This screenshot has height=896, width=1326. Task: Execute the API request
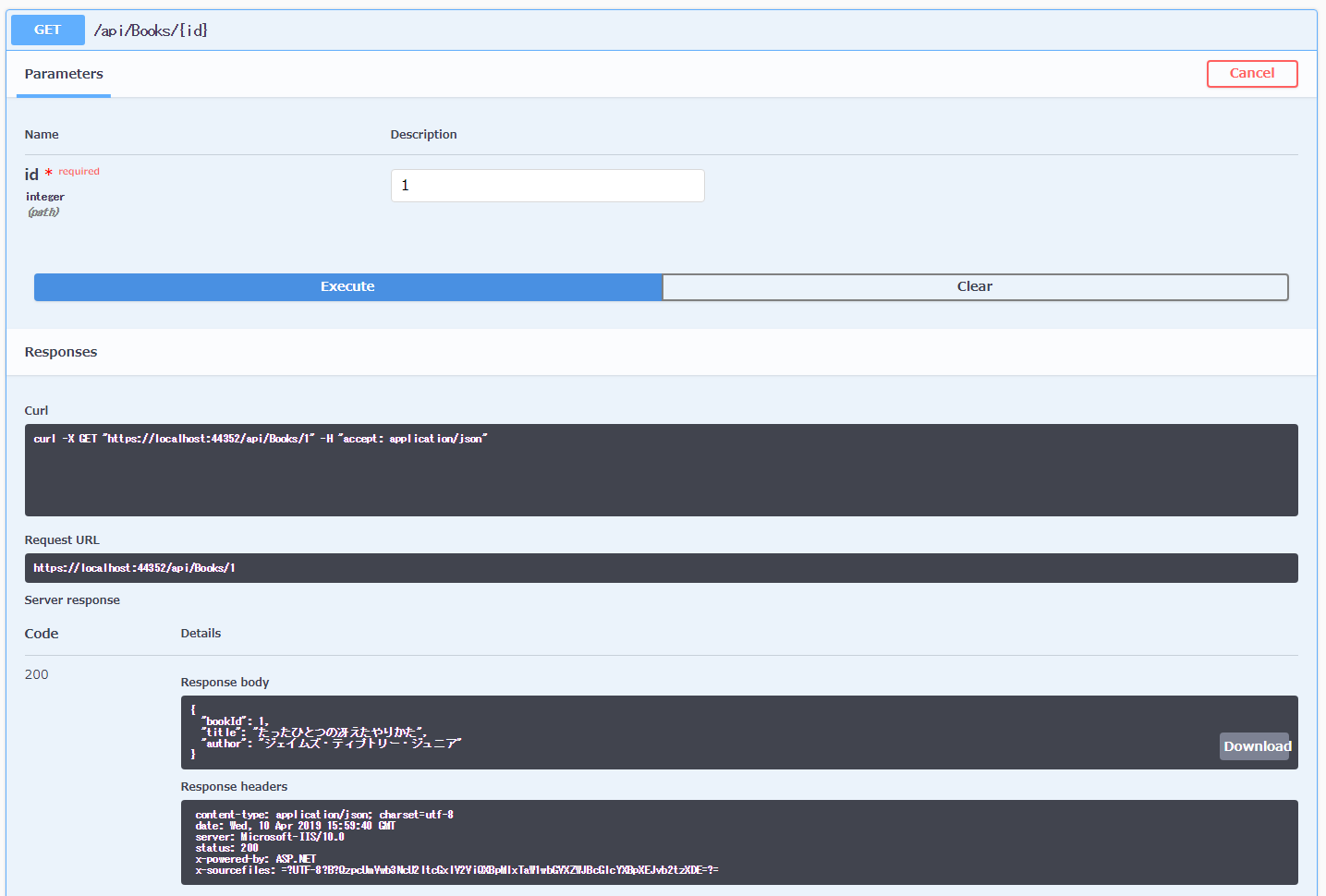click(x=348, y=287)
